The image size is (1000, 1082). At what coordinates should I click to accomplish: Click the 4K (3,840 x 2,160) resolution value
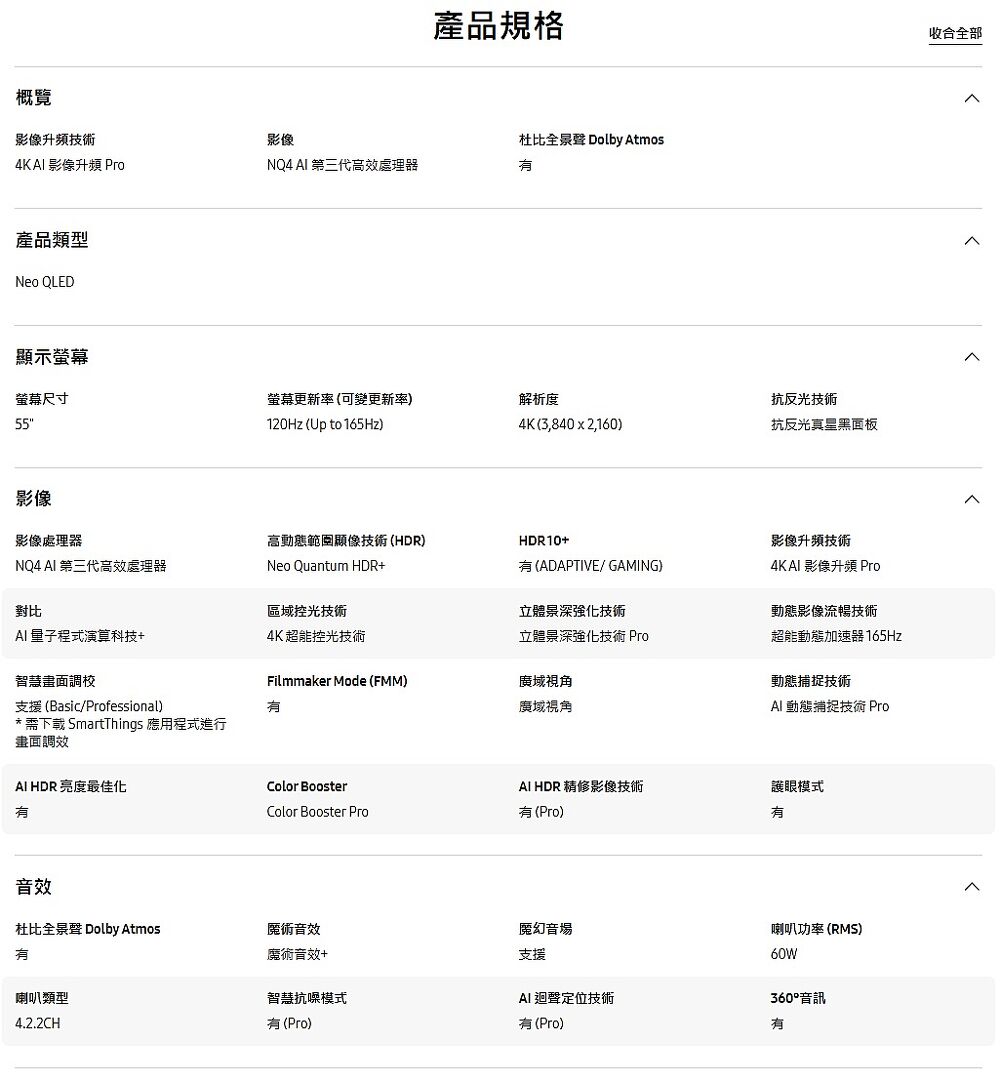(x=570, y=424)
